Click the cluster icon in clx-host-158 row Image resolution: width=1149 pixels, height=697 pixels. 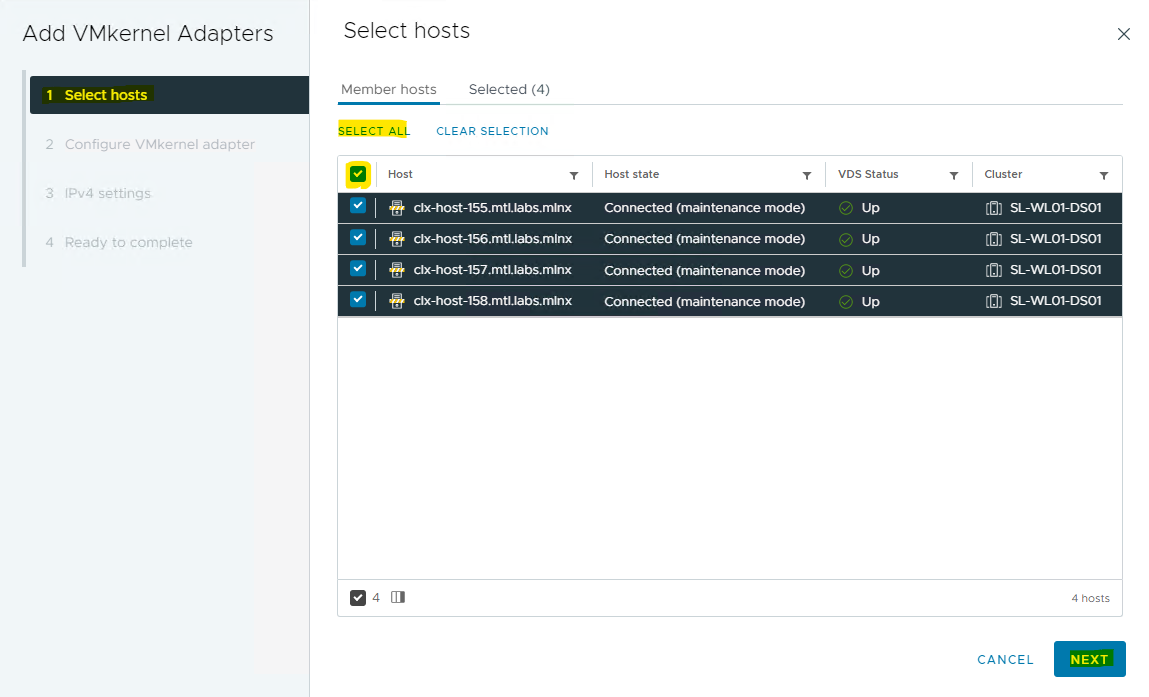tap(994, 301)
